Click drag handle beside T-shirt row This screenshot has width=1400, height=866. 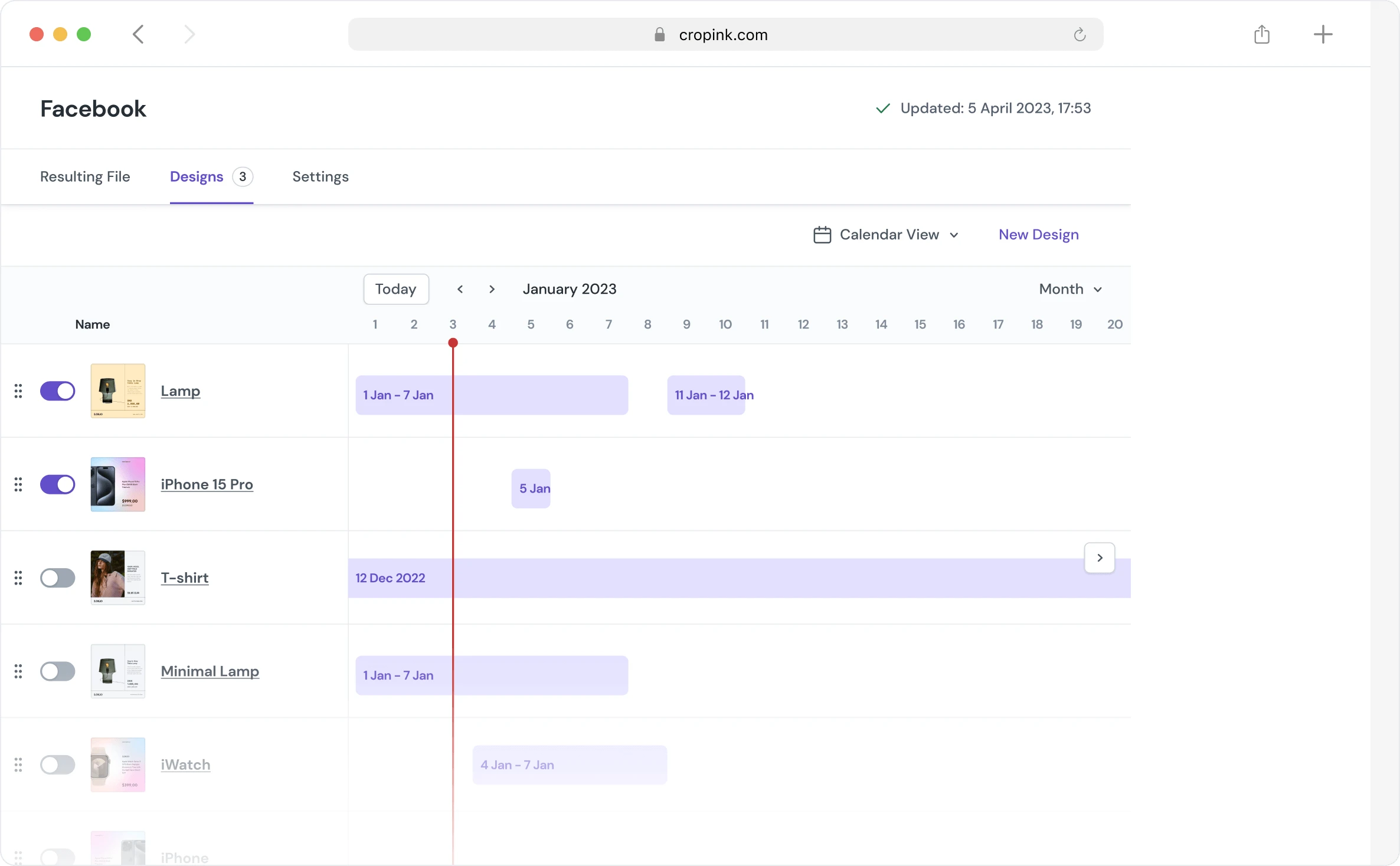coord(18,578)
